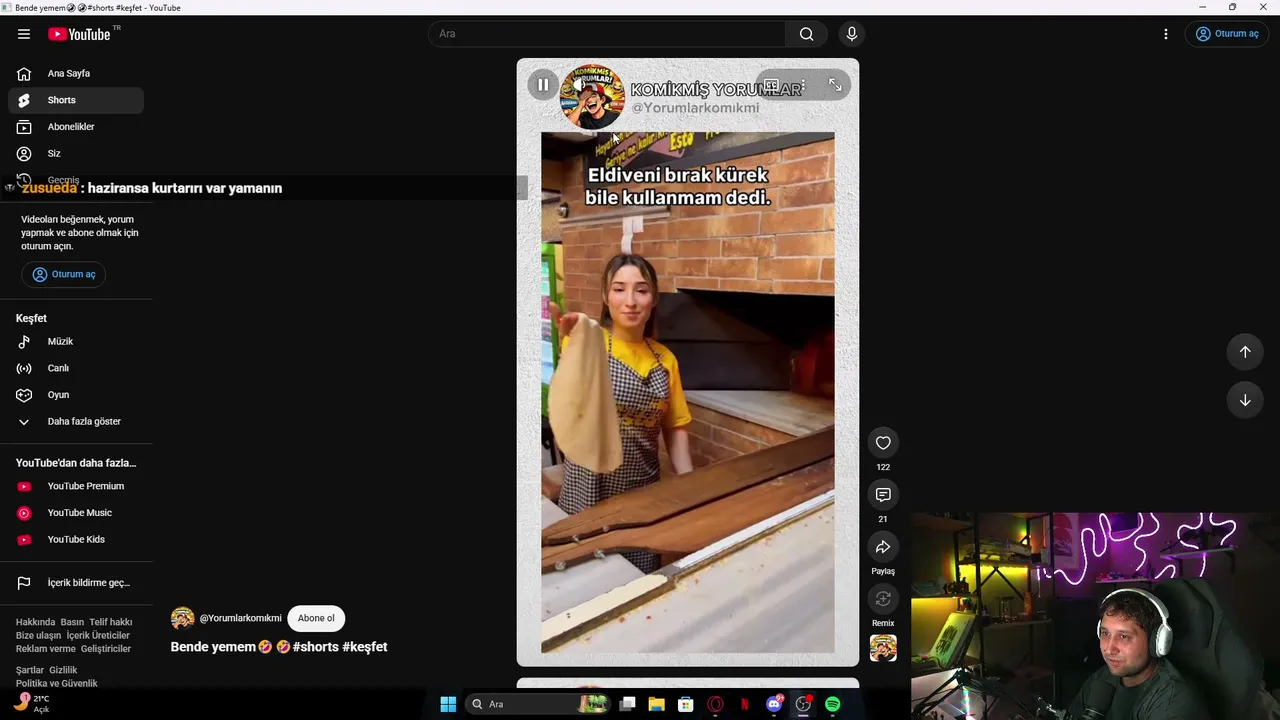Open the İçerik Üreticiler footer link

pos(98,635)
